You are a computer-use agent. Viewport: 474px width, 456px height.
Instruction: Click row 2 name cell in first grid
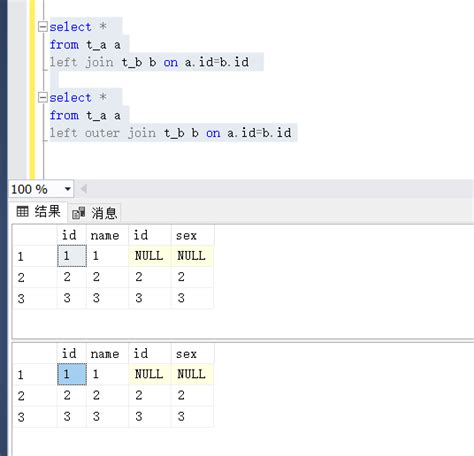[107, 277]
